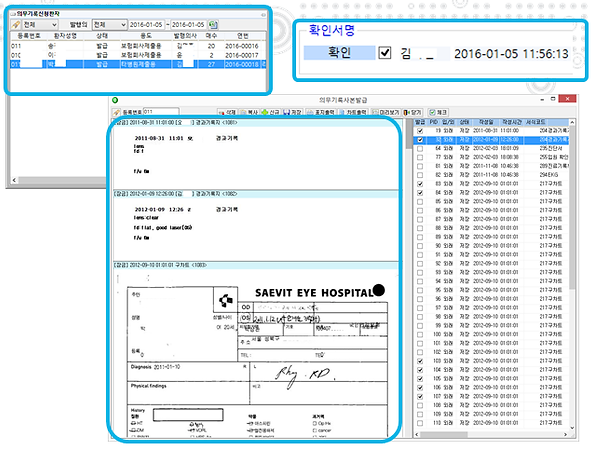Toggle checkbox for record PID 19
The height and width of the screenshot is (450, 593).
(420, 131)
